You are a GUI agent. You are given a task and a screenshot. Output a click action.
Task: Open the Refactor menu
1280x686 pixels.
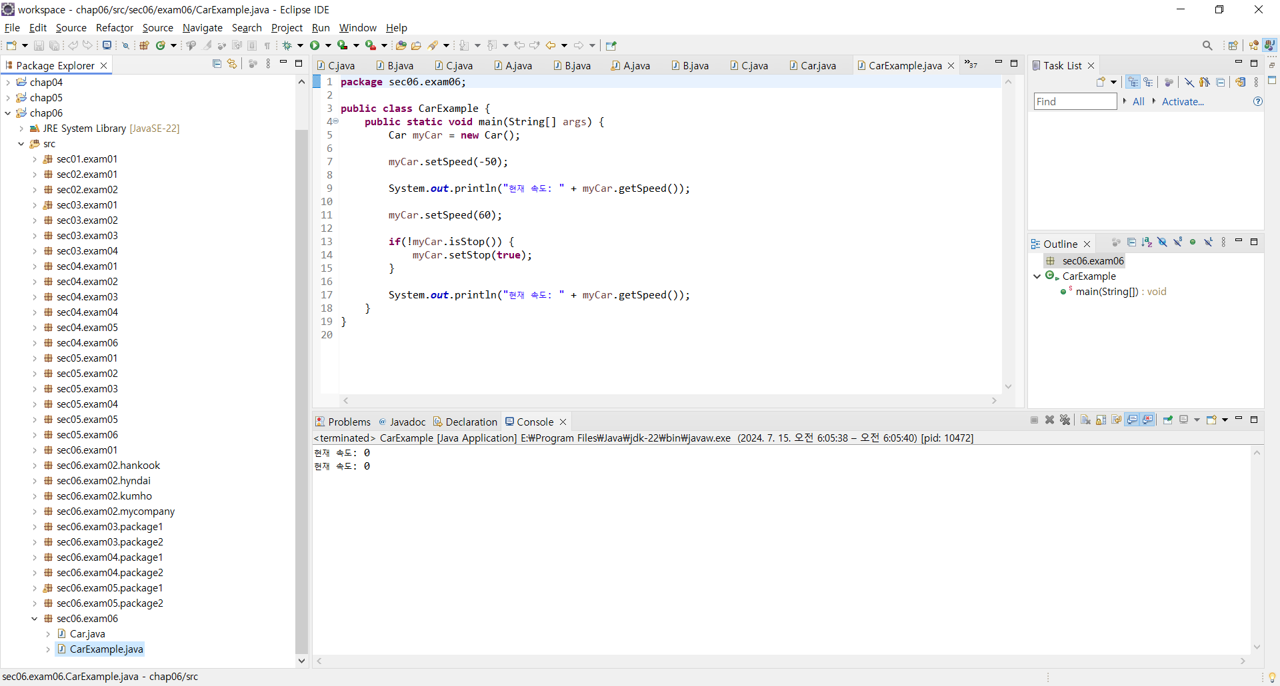pyautogui.click(x=114, y=28)
